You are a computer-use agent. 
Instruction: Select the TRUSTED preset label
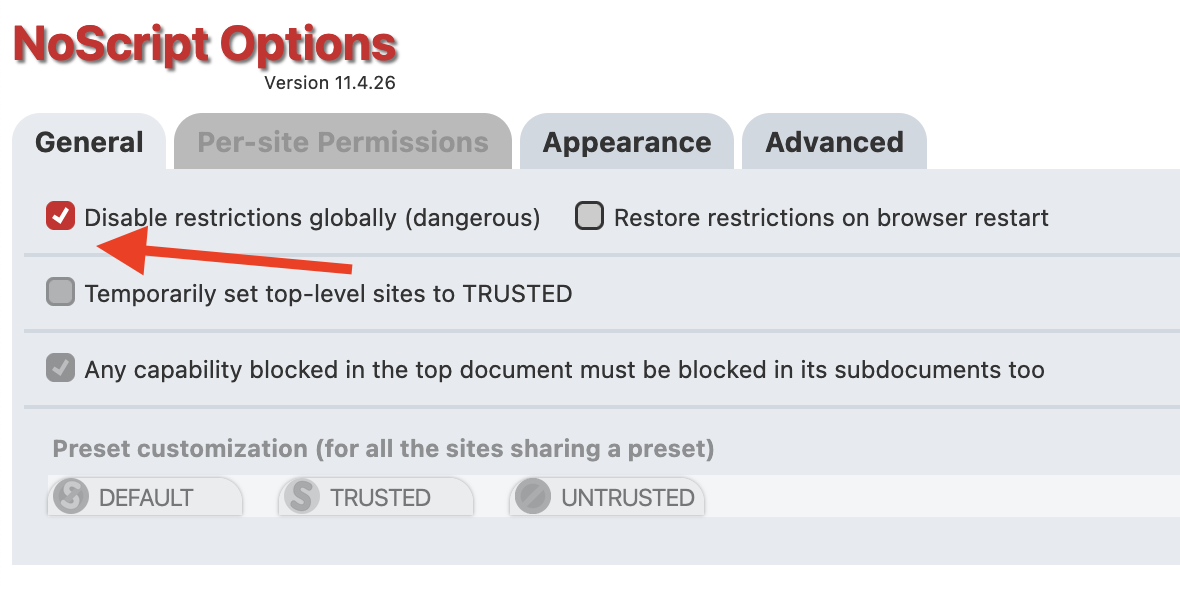[380, 497]
